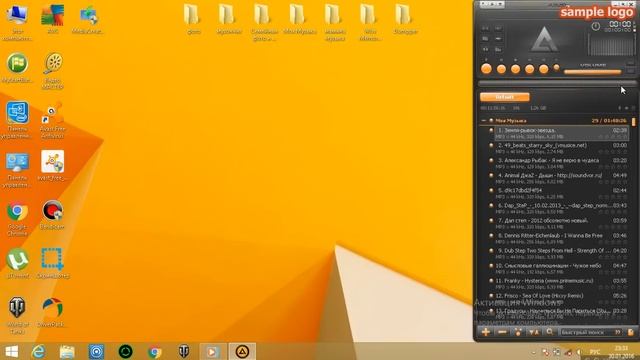Skip to the next track in AIMP

click(x=543, y=69)
